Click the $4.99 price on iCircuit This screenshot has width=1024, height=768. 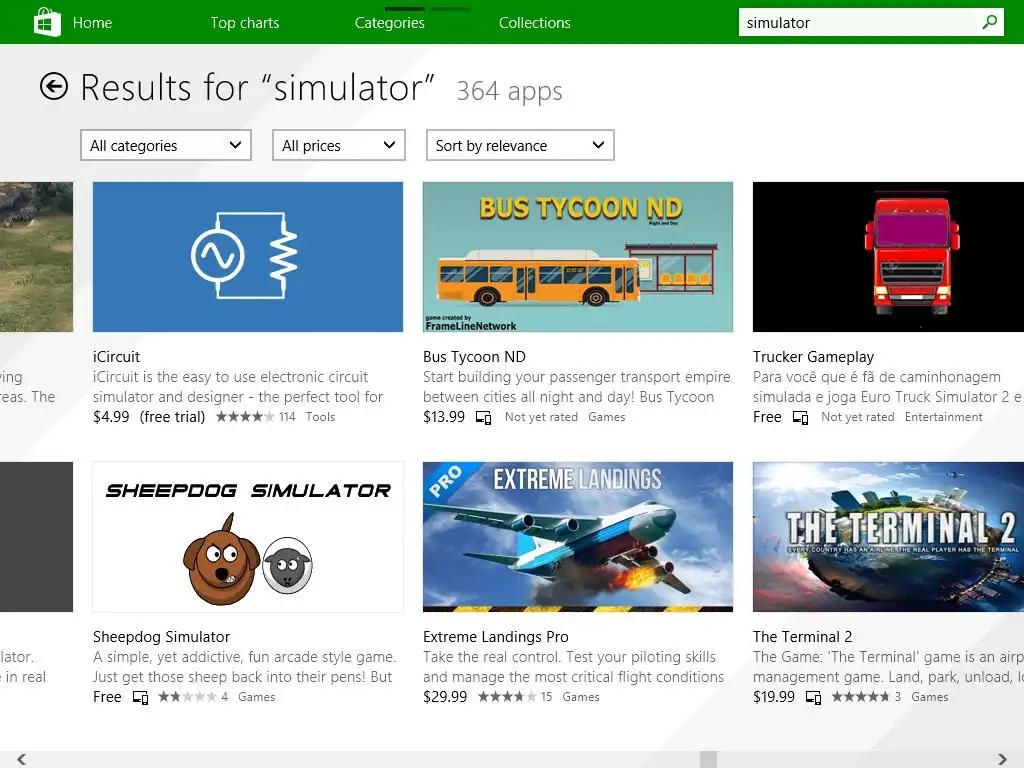(111, 417)
